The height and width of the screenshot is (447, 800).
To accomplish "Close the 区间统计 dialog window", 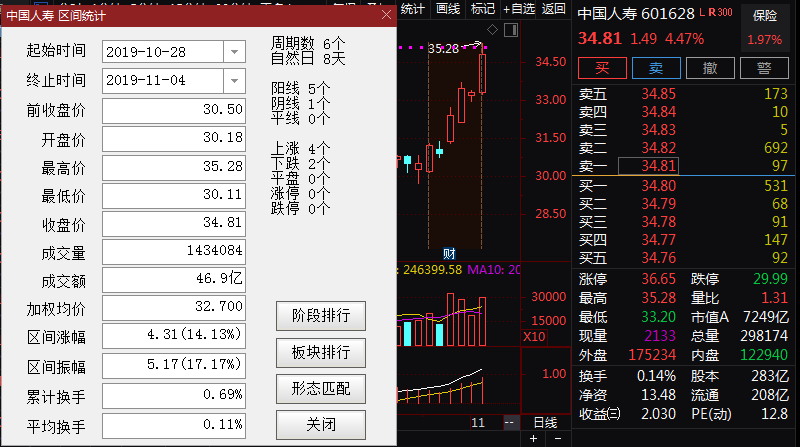I will pyautogui.click(x=386, y=15).
